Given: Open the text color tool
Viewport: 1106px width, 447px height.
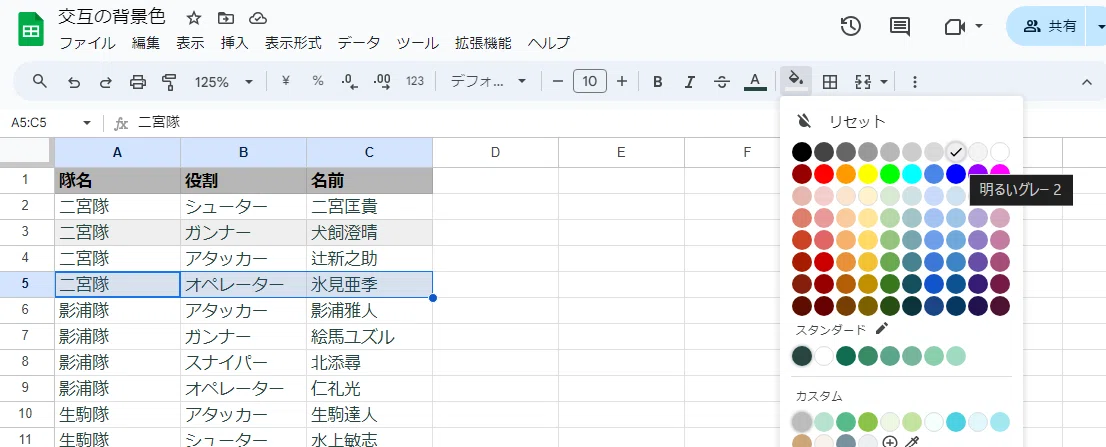Looking at the screenshot, I should tap(755, 82).
